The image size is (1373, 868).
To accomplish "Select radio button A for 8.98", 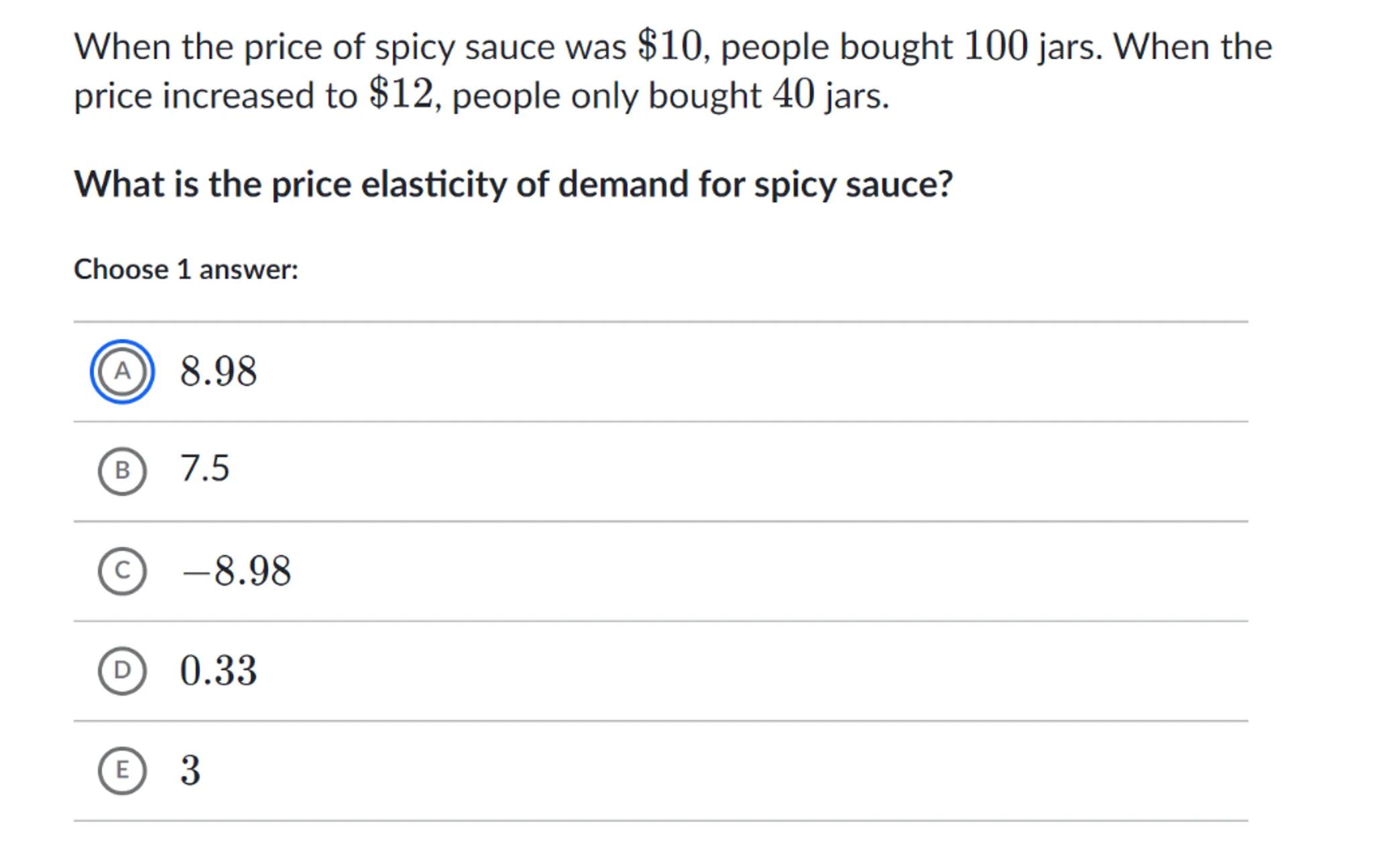I will point(122,371).
